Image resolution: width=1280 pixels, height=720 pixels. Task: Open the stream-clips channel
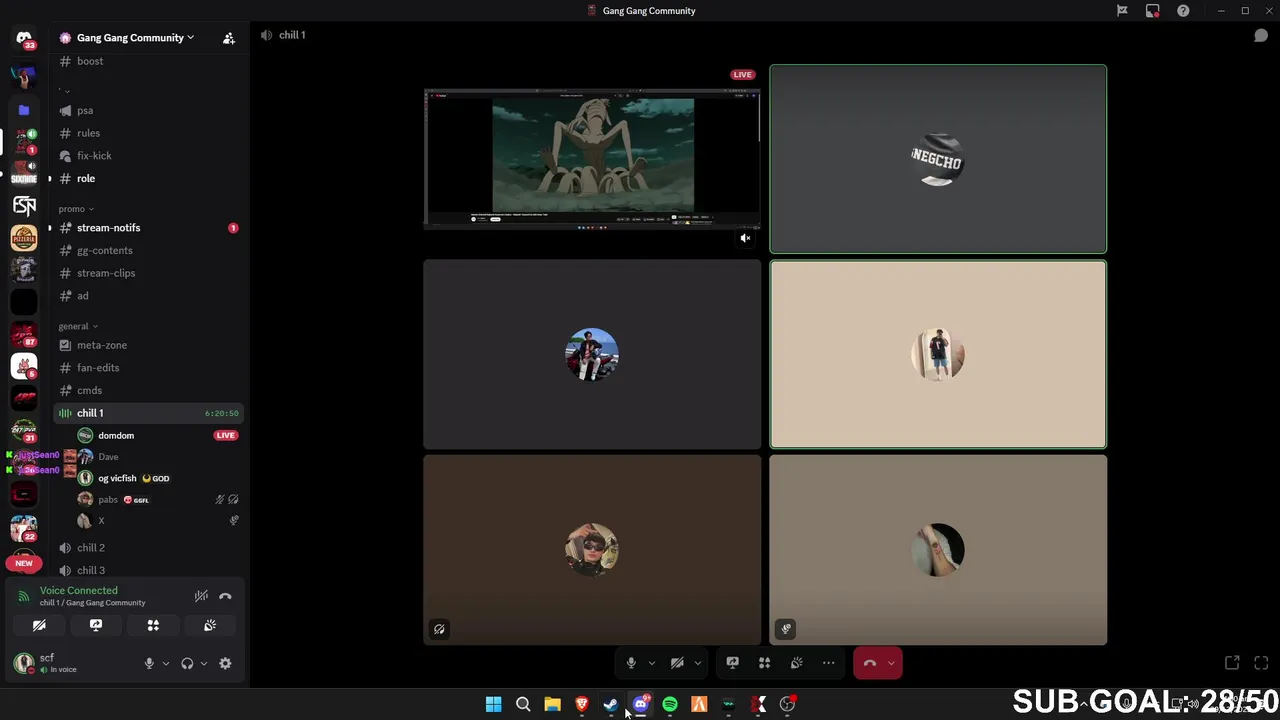[x=148, y=273]
